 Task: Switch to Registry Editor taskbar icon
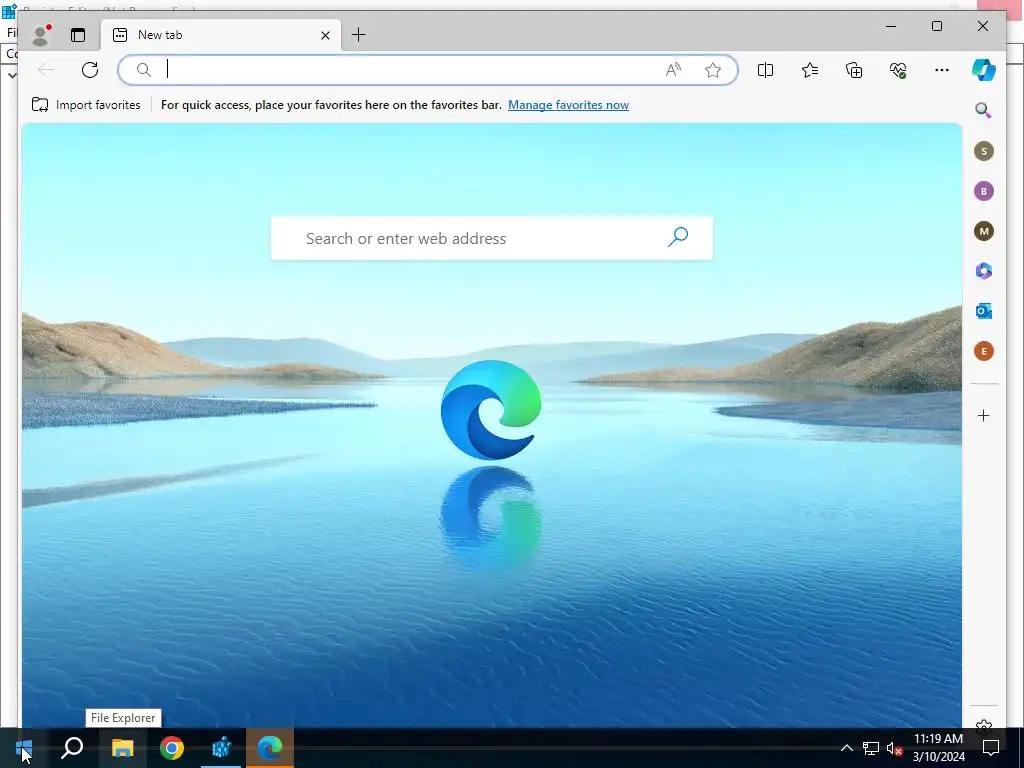click(221, 748)
